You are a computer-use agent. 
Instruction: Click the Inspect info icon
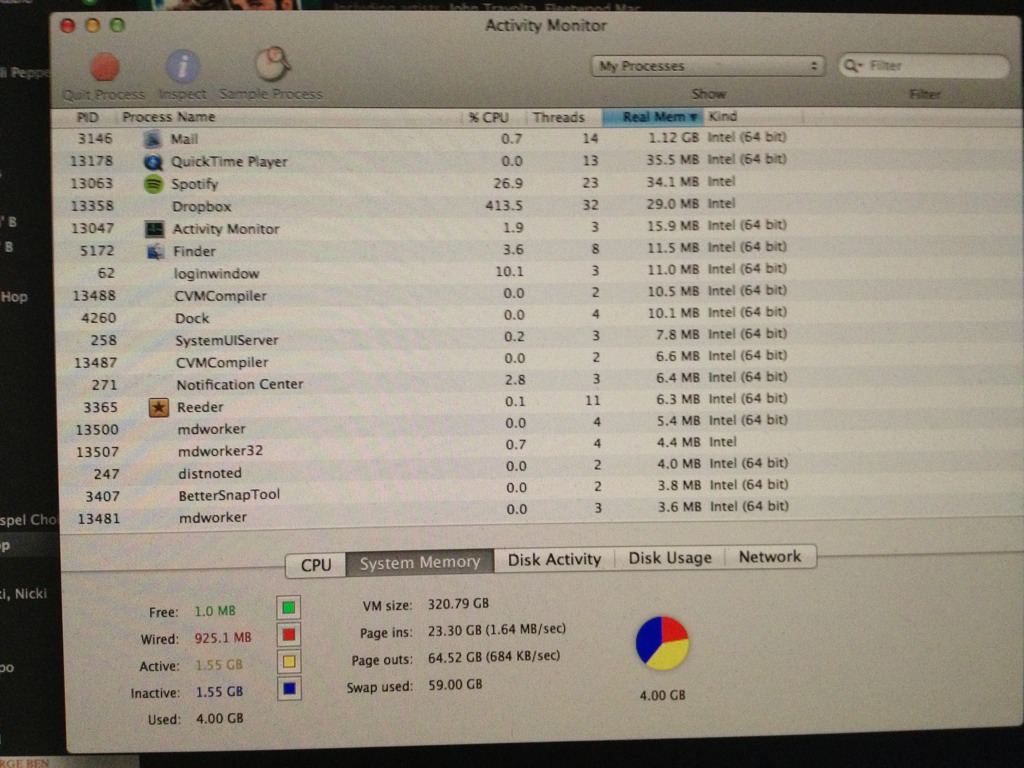[x=183, y=67]
